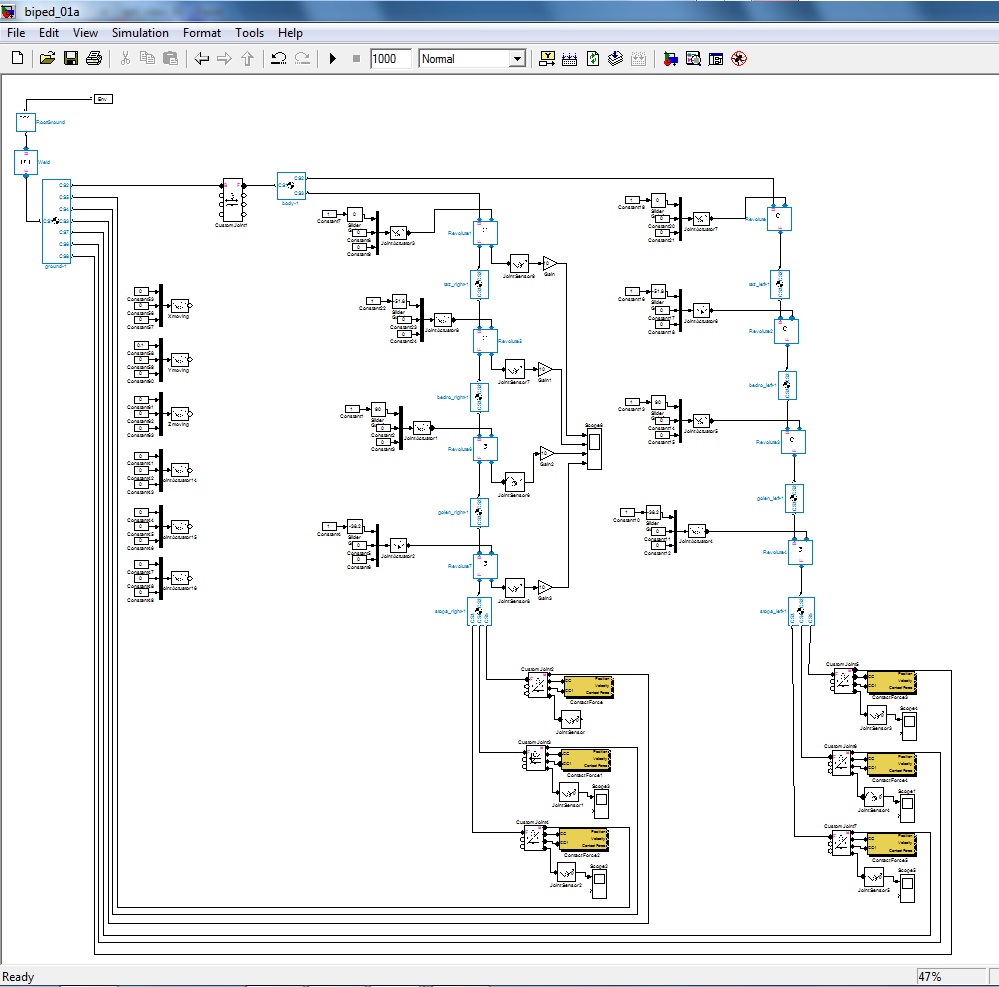The height and width of the screenshot is (987, 999).
Task: Expand the Normal simulation mode dropdown
Action: 516,59
